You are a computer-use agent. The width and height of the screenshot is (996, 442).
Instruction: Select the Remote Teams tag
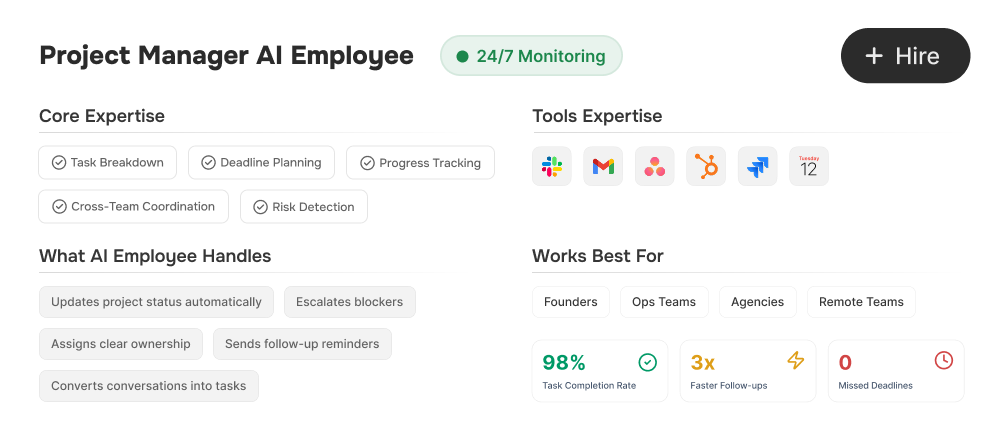[x=861, y=302]
